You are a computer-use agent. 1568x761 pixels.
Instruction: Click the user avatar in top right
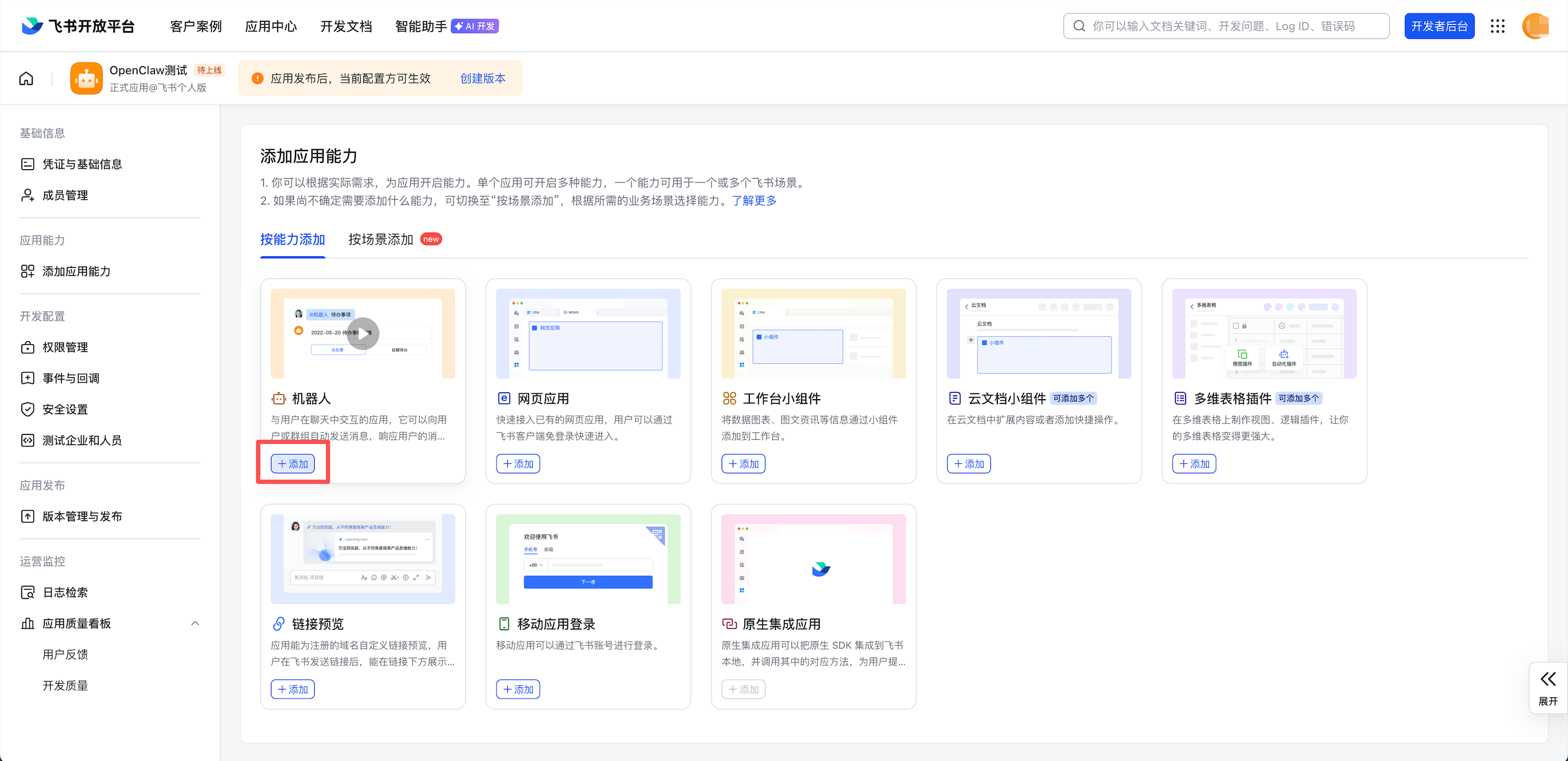tap(1534, 26)
